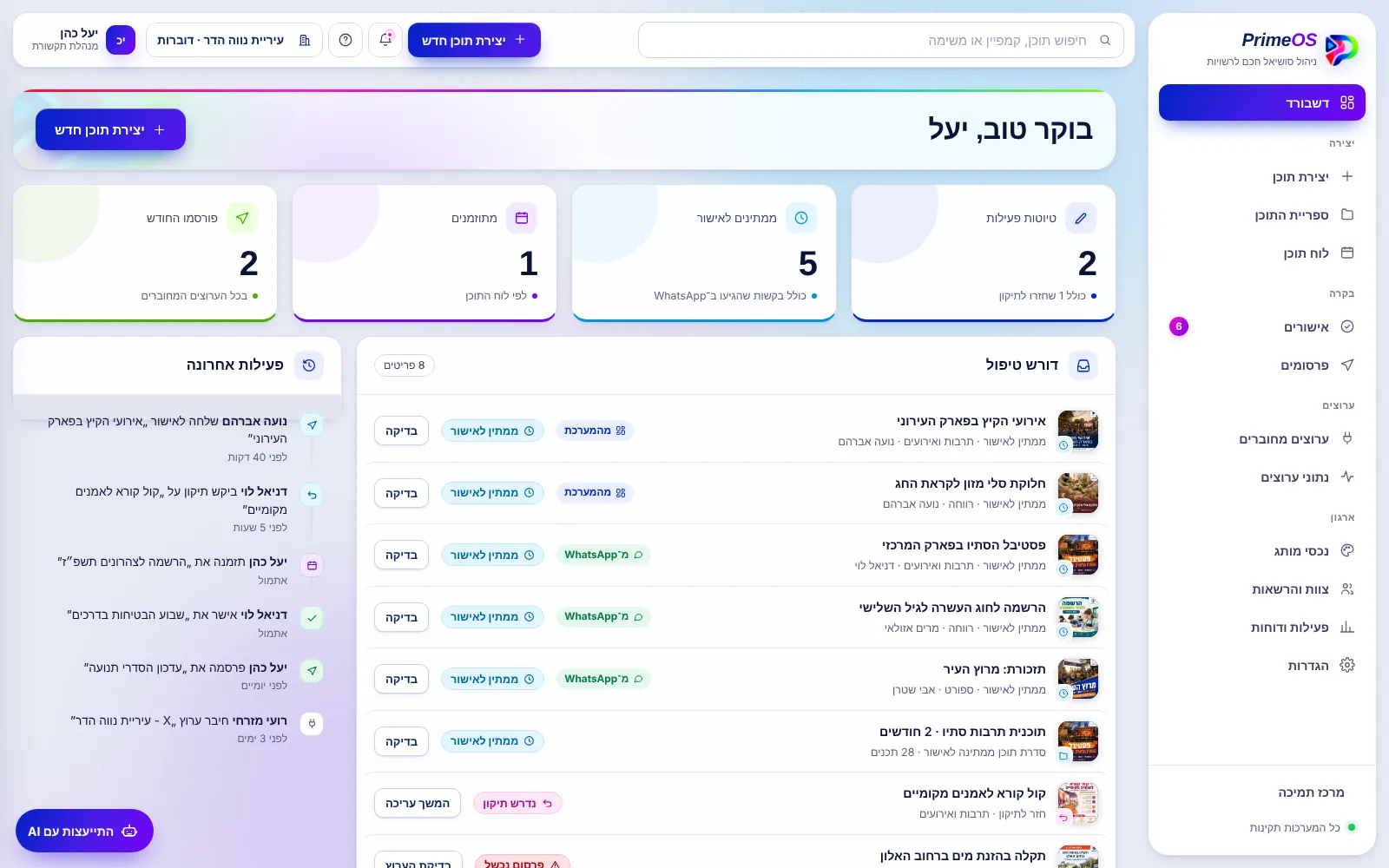1389x868 pixels.
Task: Open יצירת תוכן in sidebar
Action: (x=1261, y=176)
